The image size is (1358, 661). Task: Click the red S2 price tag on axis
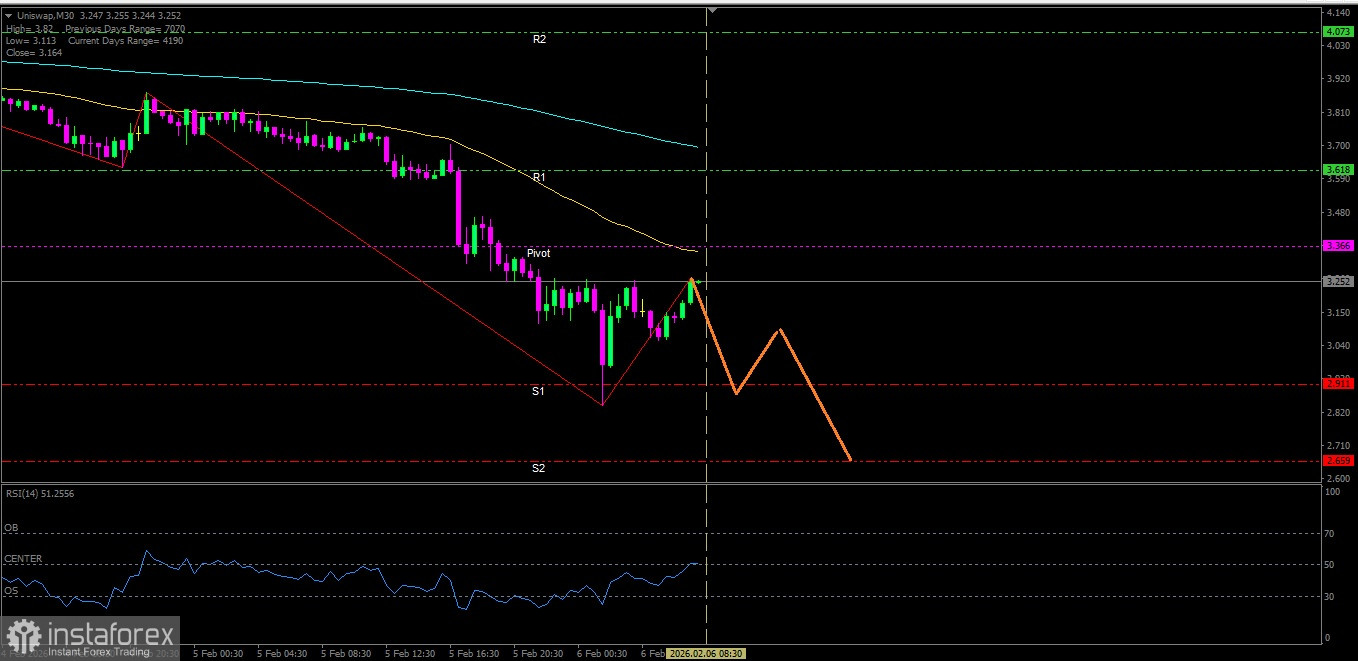point(1338,461)
